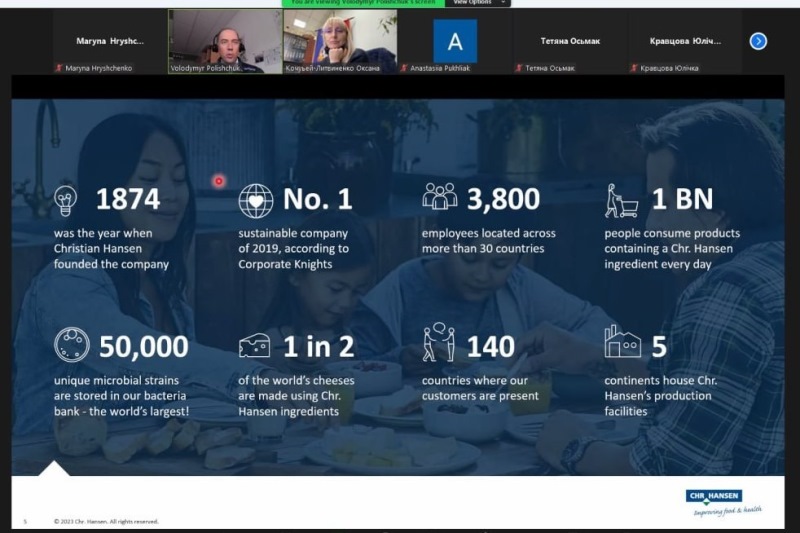Click the copyright '© 2023 Chr. Hansen' footer
This screenshot has width=800, height=533.
(106, 521)
